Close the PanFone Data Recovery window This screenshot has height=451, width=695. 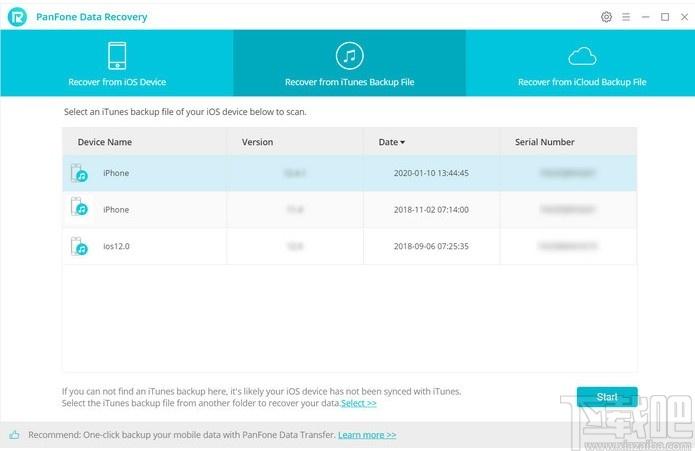[x=684, y=17]
